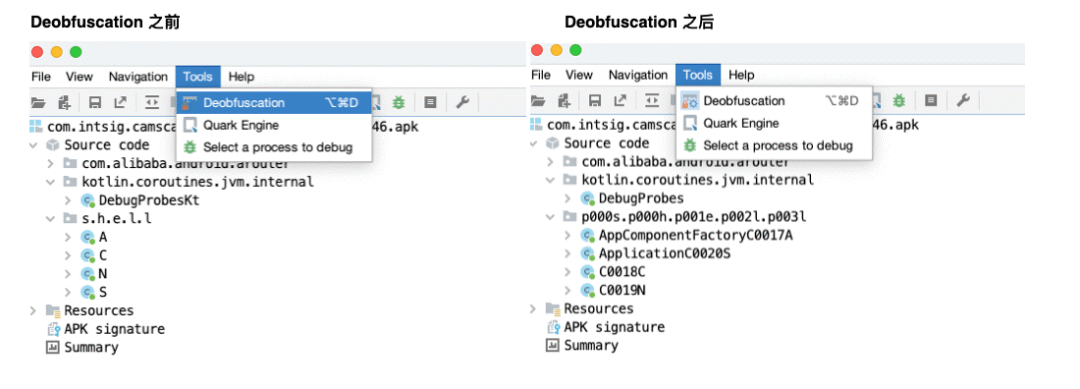This screenshot has width=1080, height=389.
Task: Click Export icon in left '之前' window
Action: tap(121, 103)
